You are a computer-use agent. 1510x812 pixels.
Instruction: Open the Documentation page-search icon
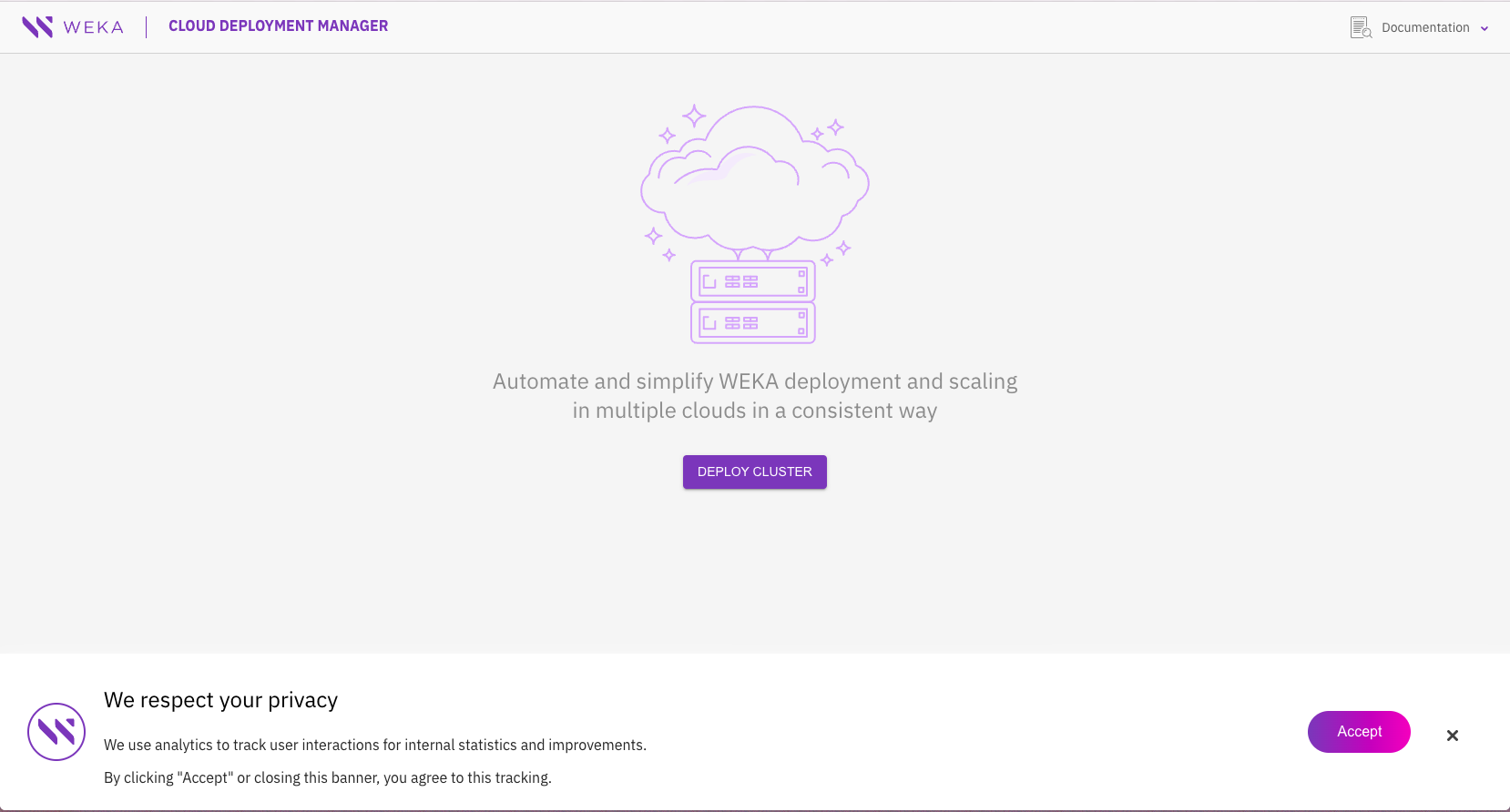pyautogui.click(x=1361, y=27)
